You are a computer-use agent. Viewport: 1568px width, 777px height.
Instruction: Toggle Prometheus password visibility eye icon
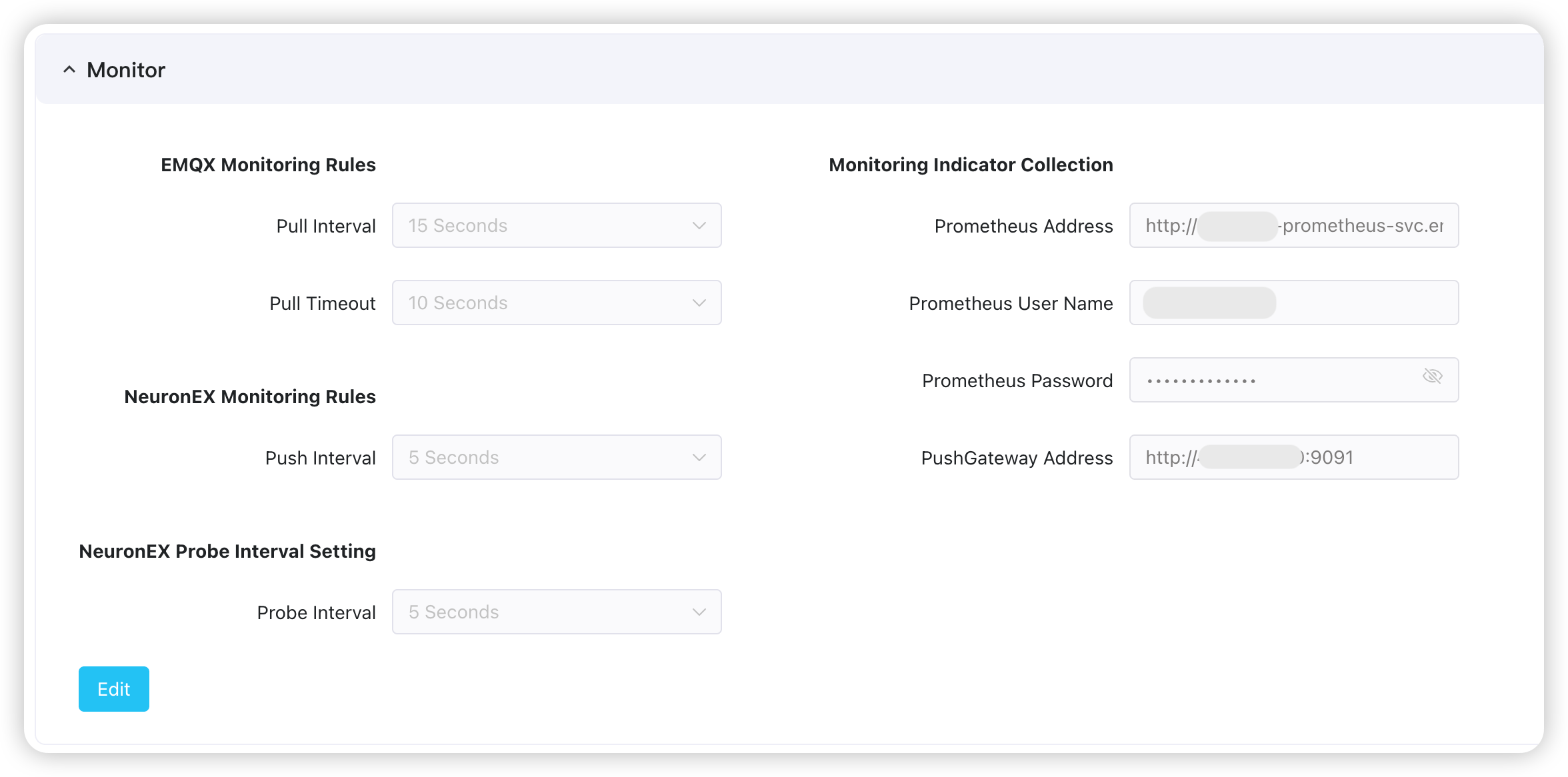point(1432,377)
